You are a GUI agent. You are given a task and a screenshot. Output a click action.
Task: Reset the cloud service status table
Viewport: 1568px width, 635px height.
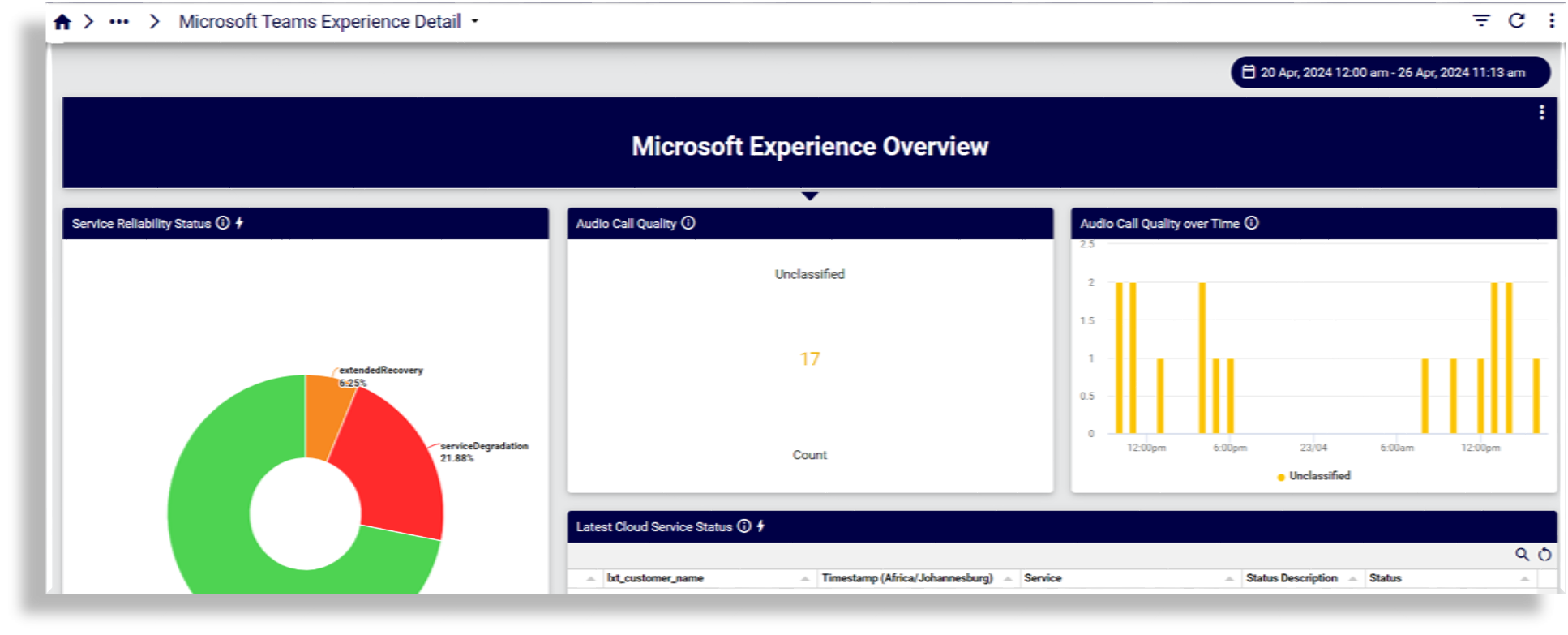pyautogui.click(x=1544, y=555)
